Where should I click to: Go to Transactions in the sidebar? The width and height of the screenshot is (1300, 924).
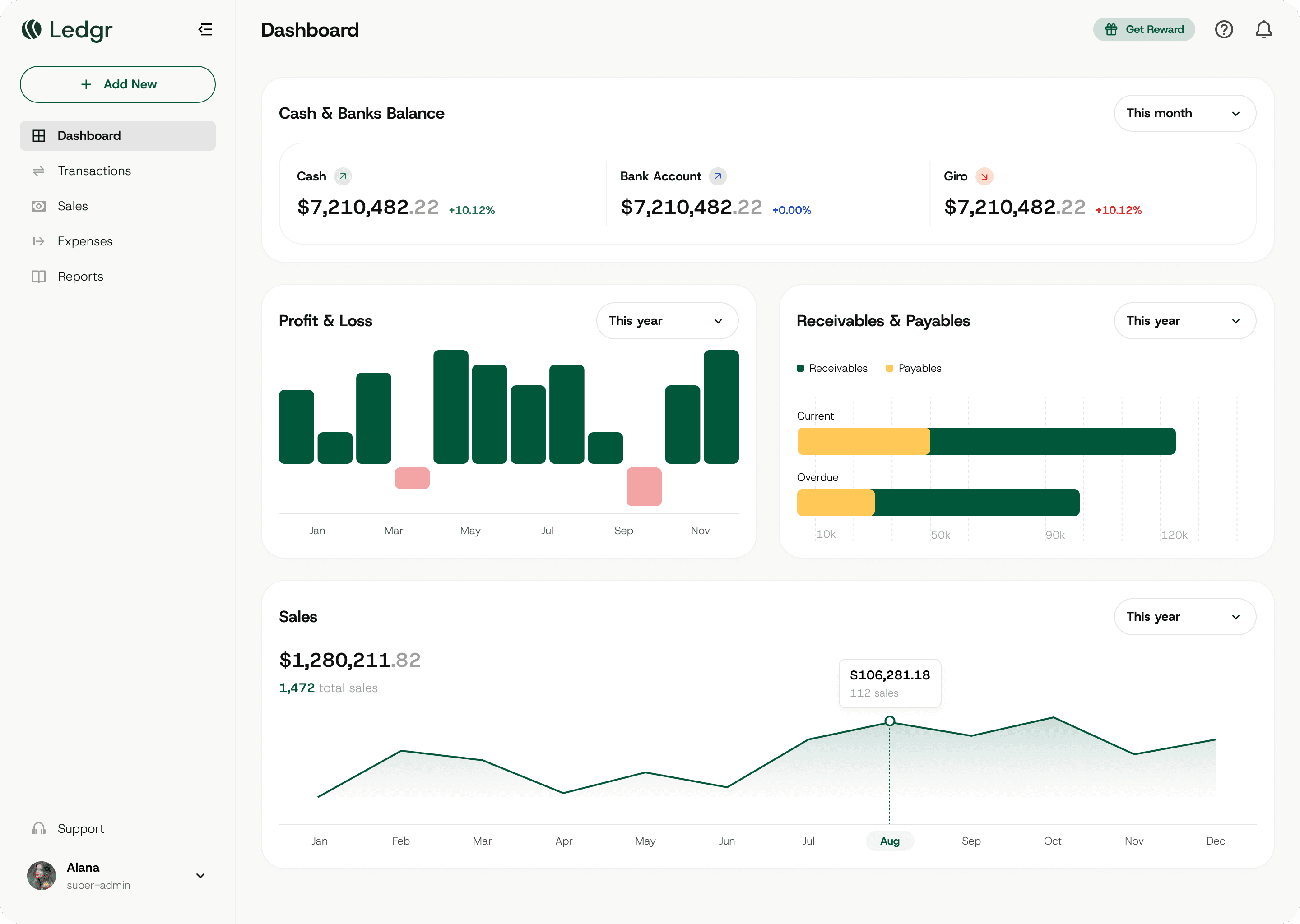[118, 171]
